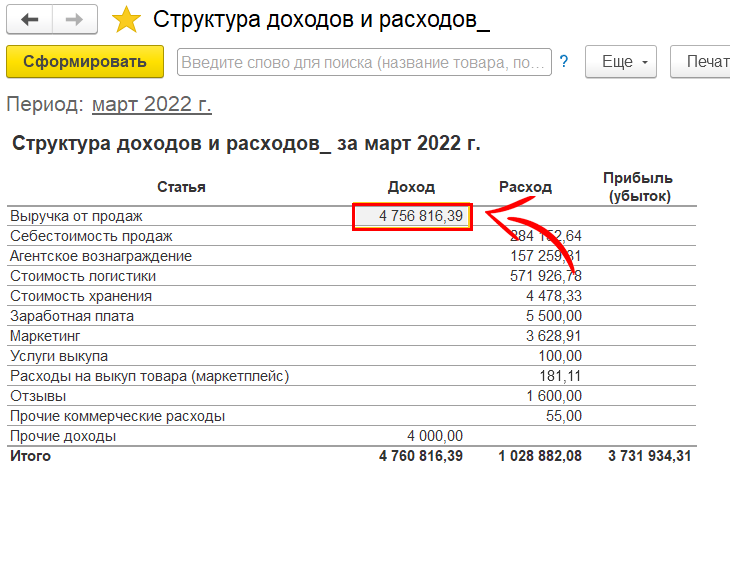The image size is (730, 580).
Task: Select the Себестоимость продаж row
Action: 91,236
